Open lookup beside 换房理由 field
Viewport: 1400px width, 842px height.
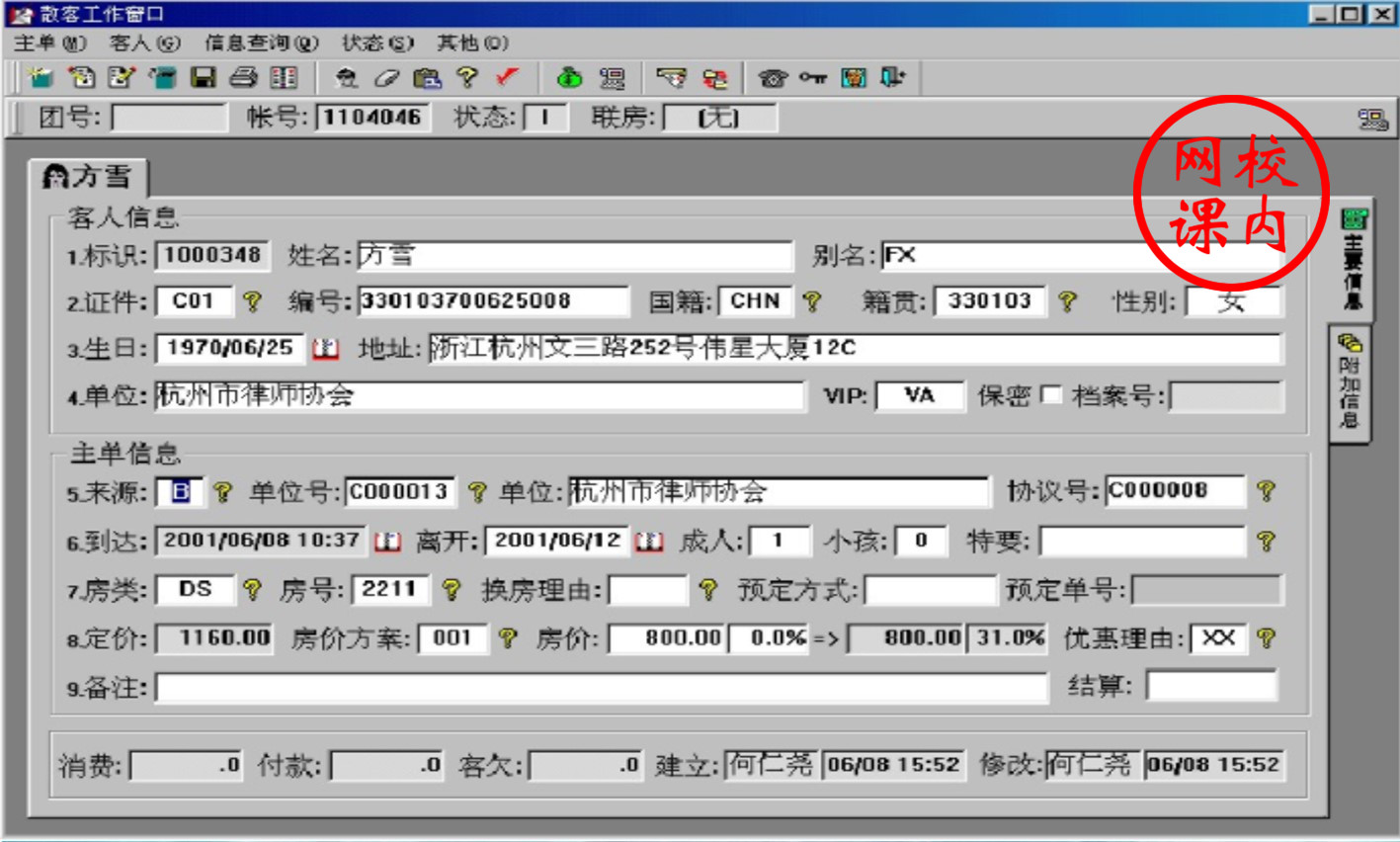coord(707,590)
